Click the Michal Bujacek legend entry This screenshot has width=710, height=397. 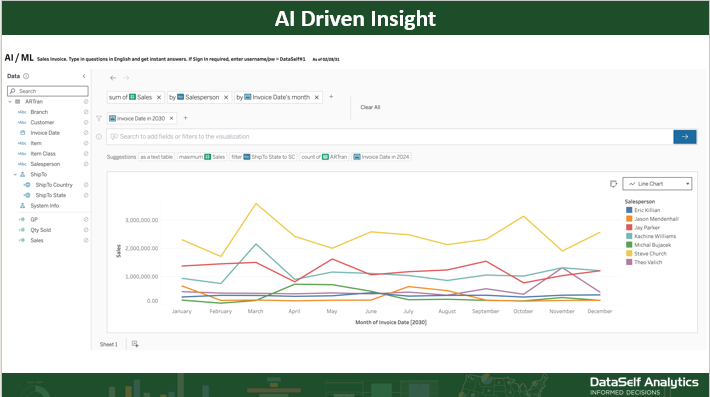[x=648, y=245]
